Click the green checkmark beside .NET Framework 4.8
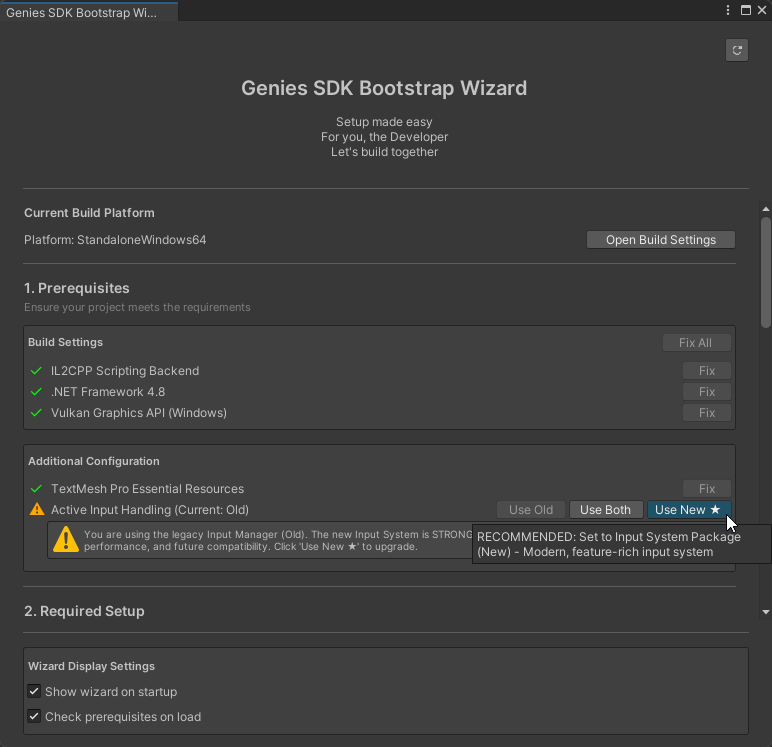 [37, 392]
